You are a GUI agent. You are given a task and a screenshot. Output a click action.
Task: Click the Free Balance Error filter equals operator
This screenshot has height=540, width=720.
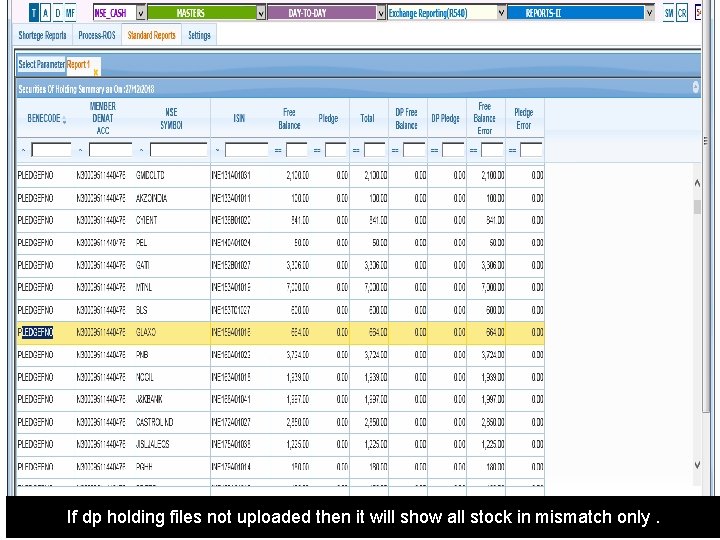[x=473, y=150]
